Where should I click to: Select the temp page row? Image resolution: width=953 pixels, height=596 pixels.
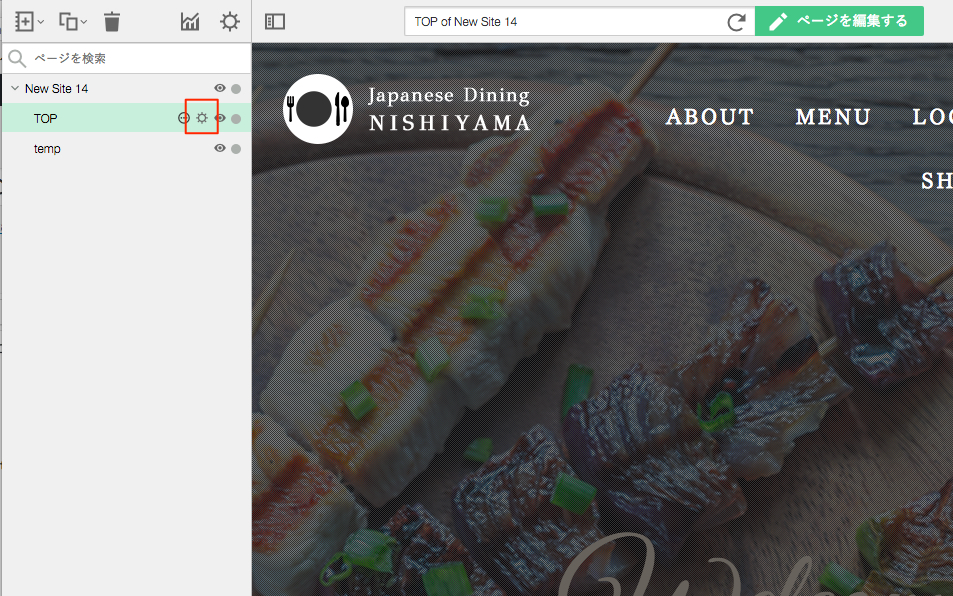(x=127, y=148)
